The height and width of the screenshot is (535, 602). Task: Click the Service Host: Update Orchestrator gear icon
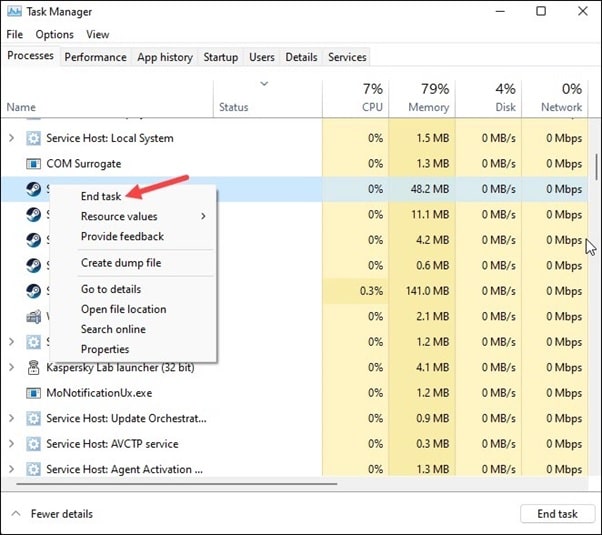pos(34,418)
